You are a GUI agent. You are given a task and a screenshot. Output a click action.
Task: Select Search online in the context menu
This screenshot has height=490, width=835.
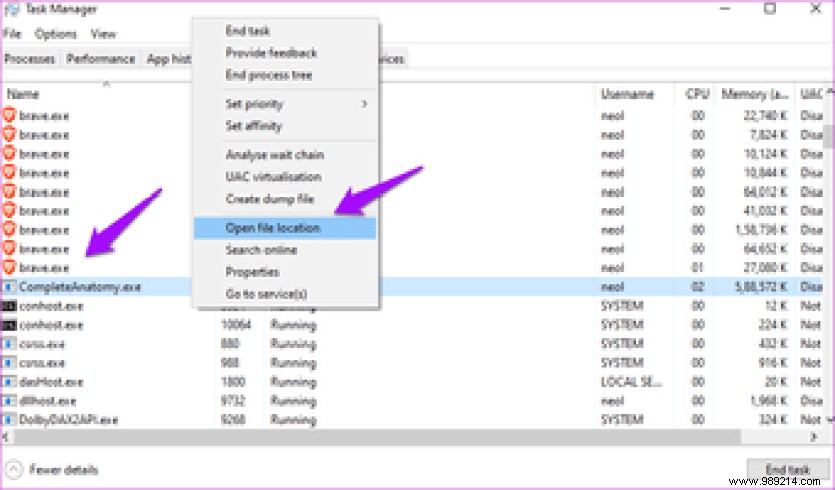pyautogui.click(x=261, y=250)
